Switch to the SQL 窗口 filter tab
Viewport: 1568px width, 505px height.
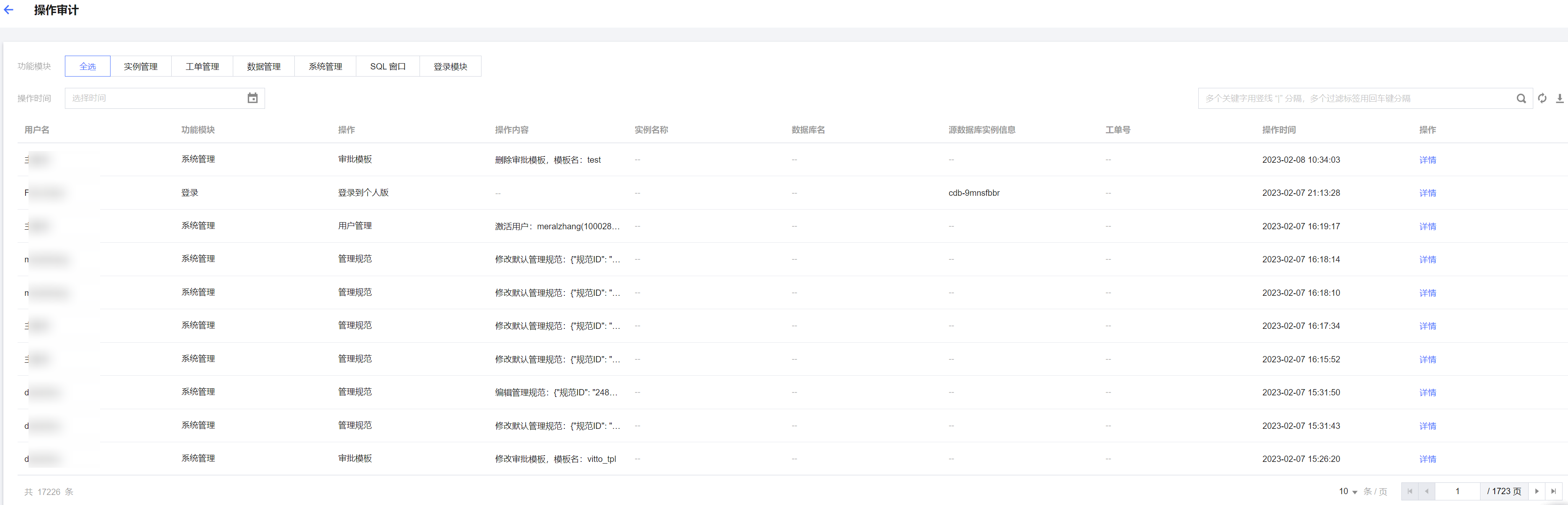tap(388, 67)
